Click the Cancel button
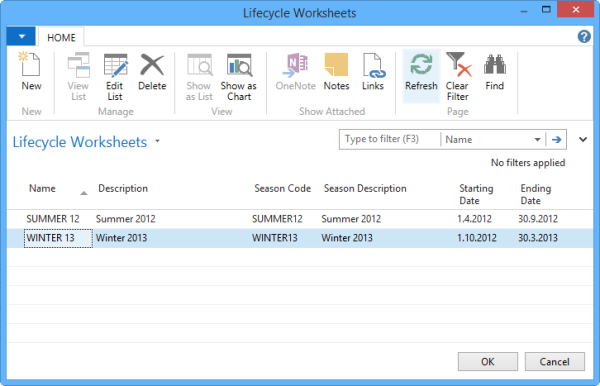This screenshot has height=386, width=600. click(x=554, y=362)
